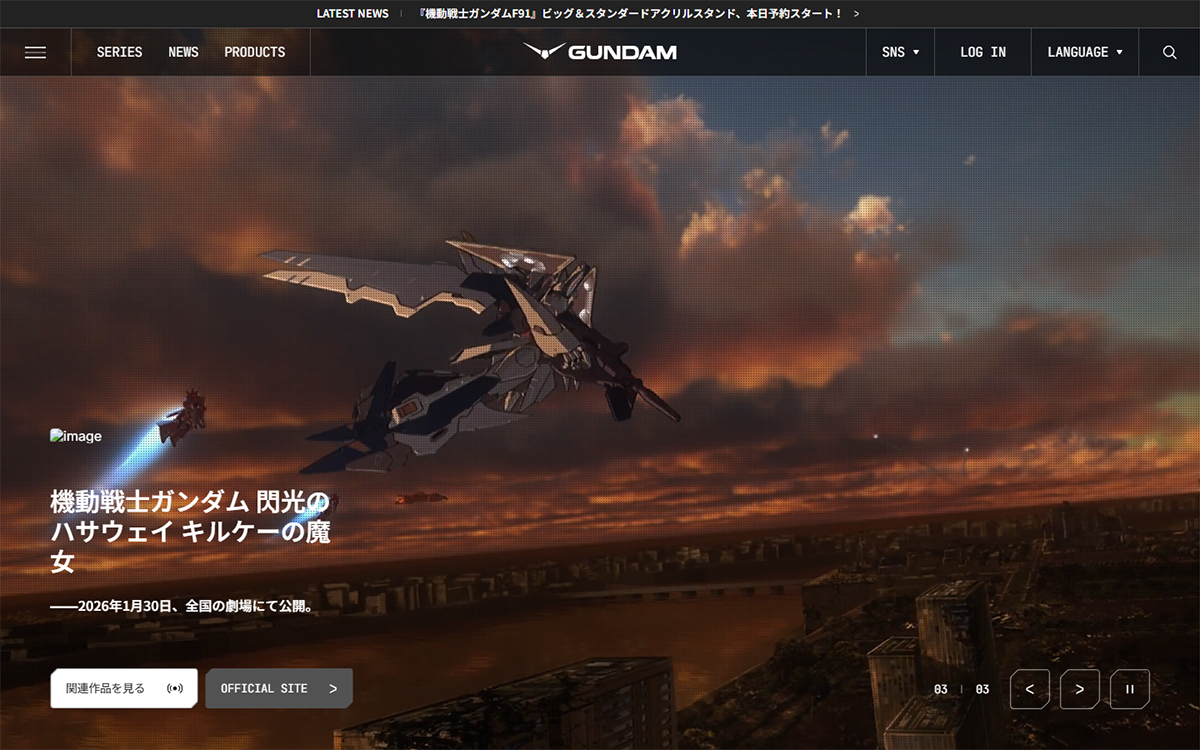Image resolution: width=1200 pixels, height=750 pixels.
Task: Open the NEWS menu
Action: 183,52
